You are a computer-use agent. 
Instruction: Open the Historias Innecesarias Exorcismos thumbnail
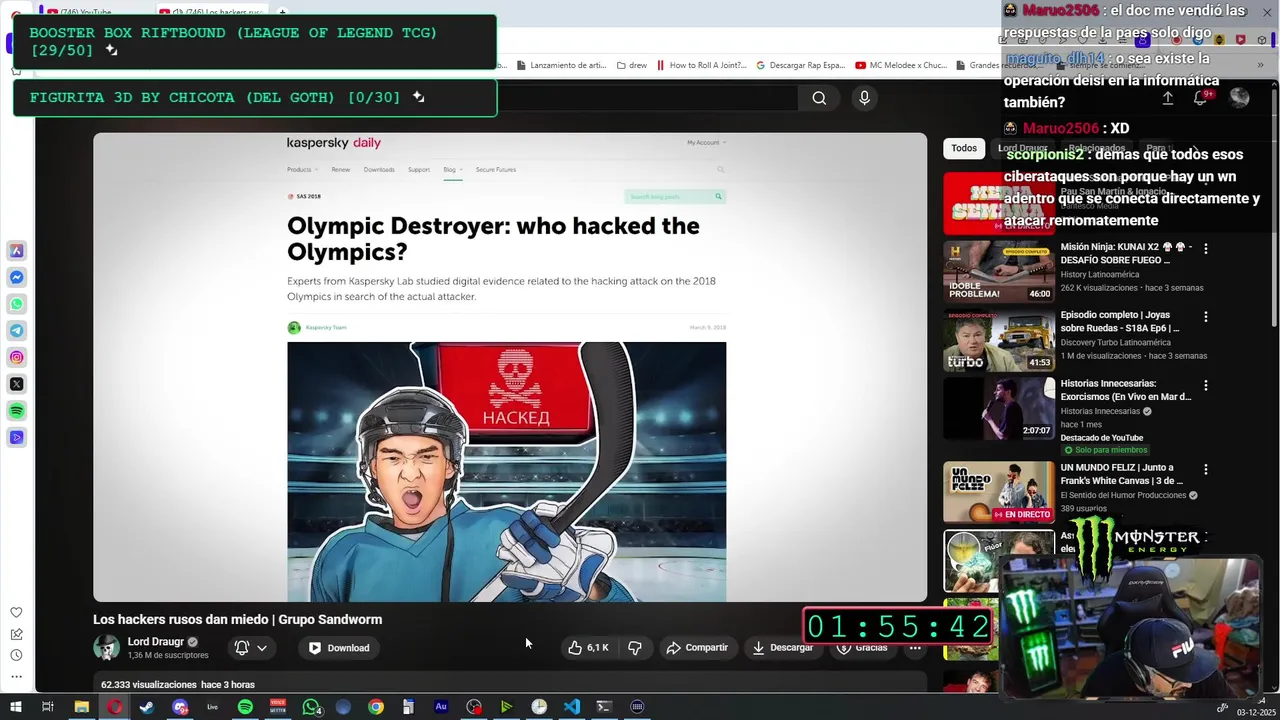point(998,408)
